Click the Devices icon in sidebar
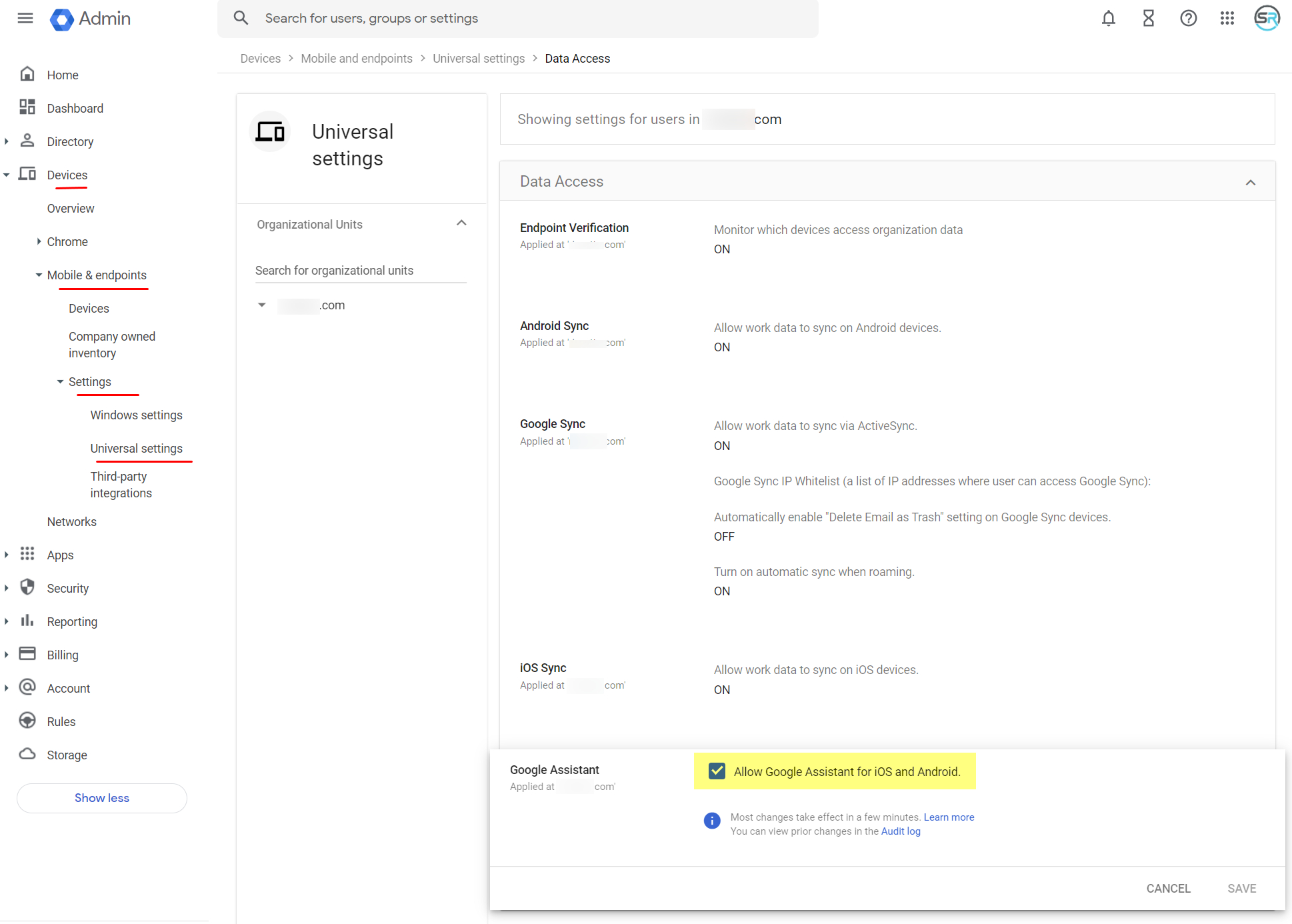The image size is (1292, 924). tap(27, 174)
